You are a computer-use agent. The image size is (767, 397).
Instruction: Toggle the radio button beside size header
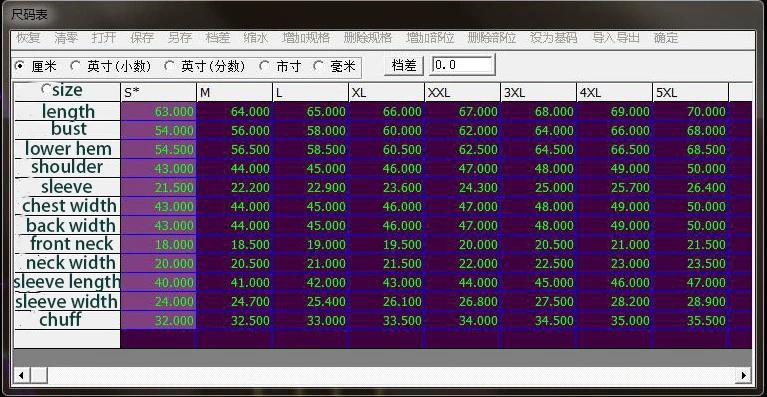(x=46, y=89)
